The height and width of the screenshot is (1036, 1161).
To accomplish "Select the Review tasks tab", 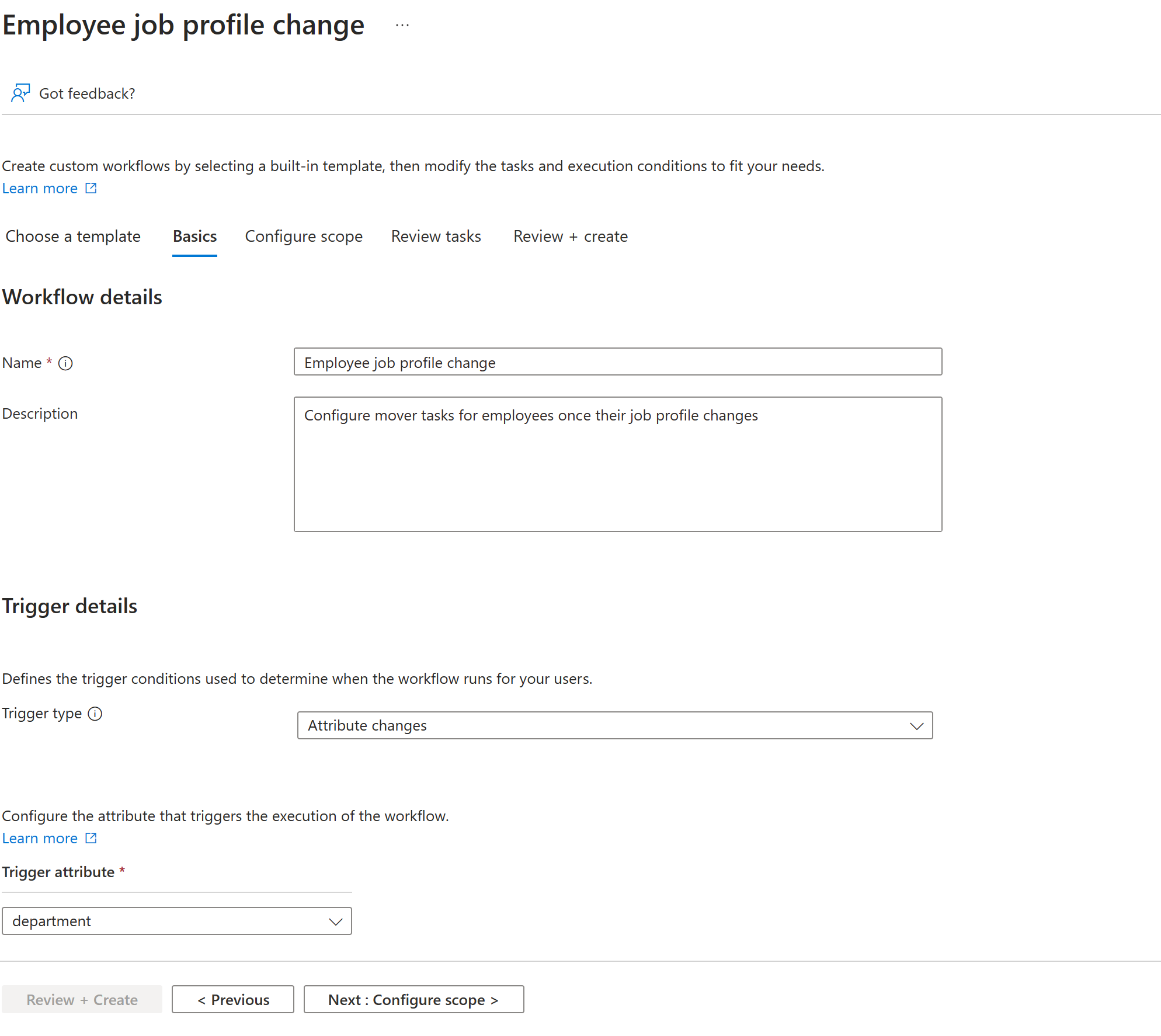I will pos(437,237).
